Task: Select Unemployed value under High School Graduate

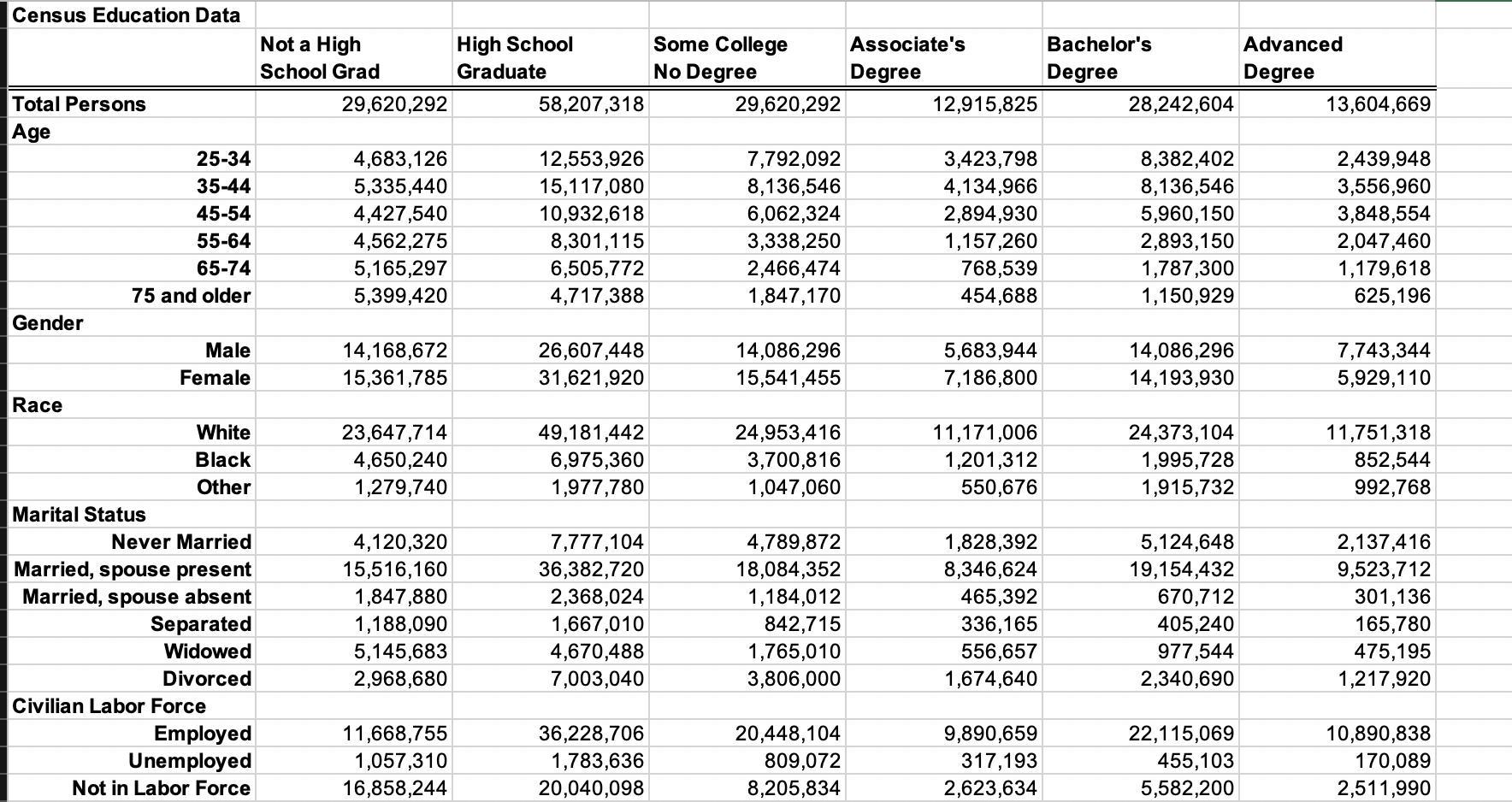Action: [x=592, y=761]
